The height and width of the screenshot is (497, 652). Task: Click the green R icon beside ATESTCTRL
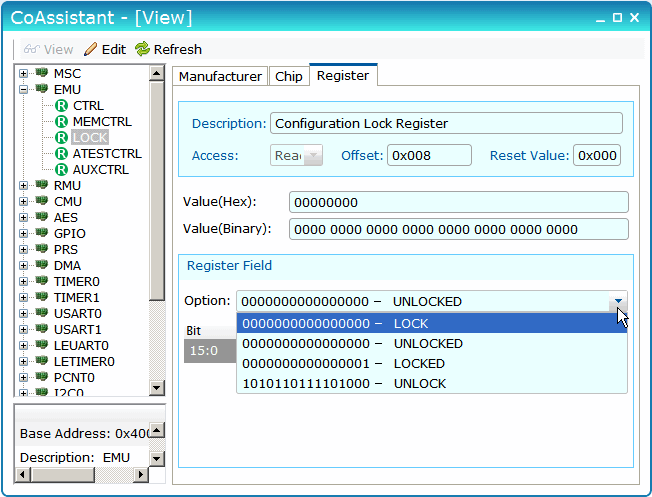click(x=61, y=153)
